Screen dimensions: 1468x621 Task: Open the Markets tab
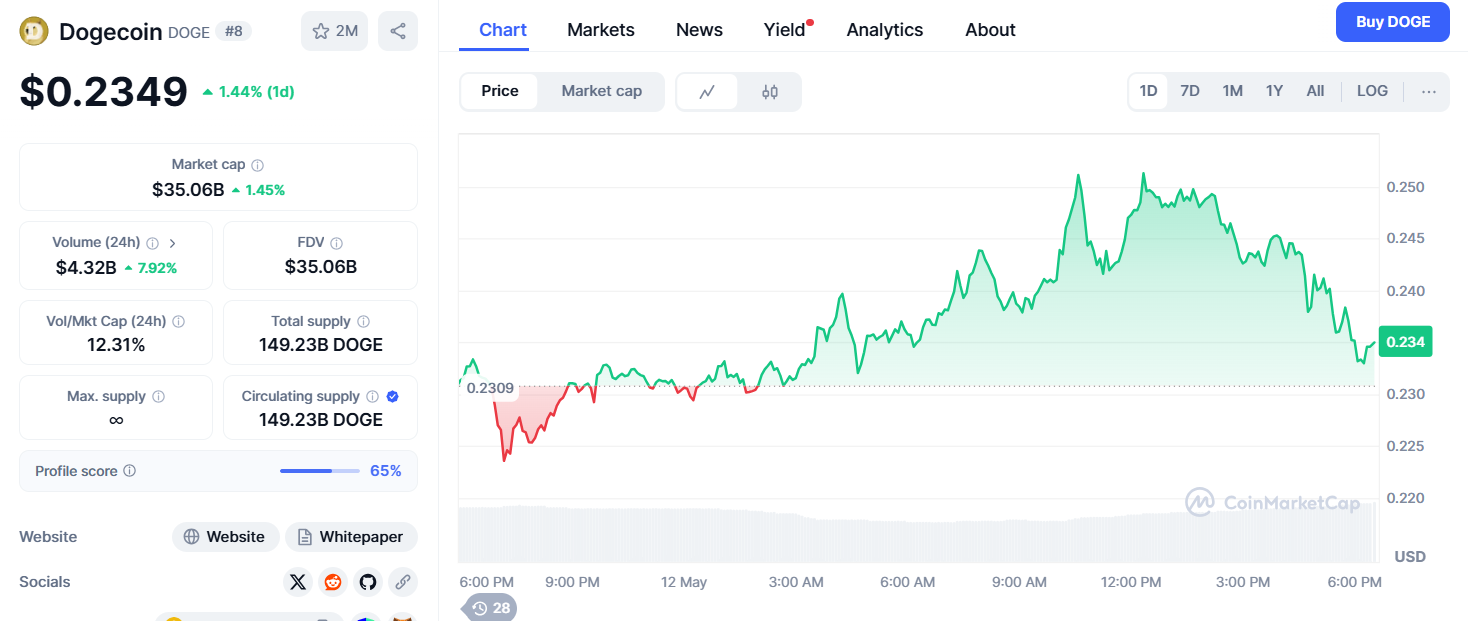(601, 30)
